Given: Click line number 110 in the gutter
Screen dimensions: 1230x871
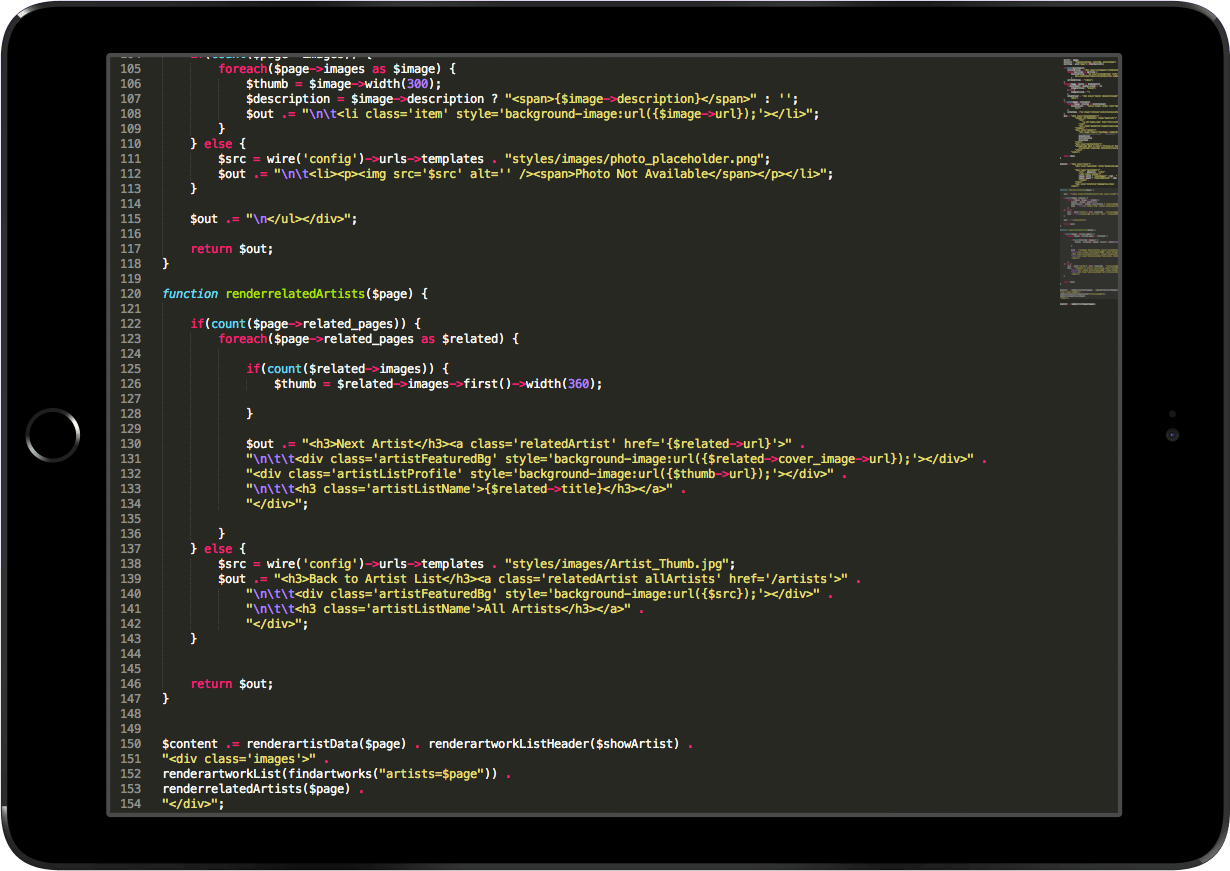Looking at the screenshot, I should point(130,144).
